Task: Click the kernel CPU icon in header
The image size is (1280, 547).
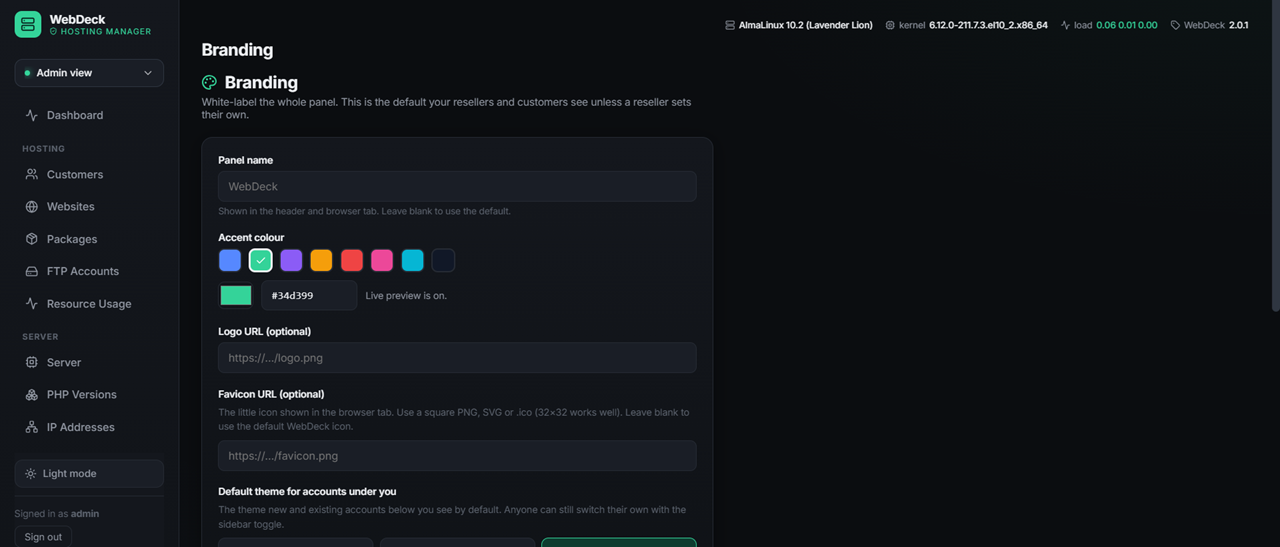Action: [x=890, y=25]
